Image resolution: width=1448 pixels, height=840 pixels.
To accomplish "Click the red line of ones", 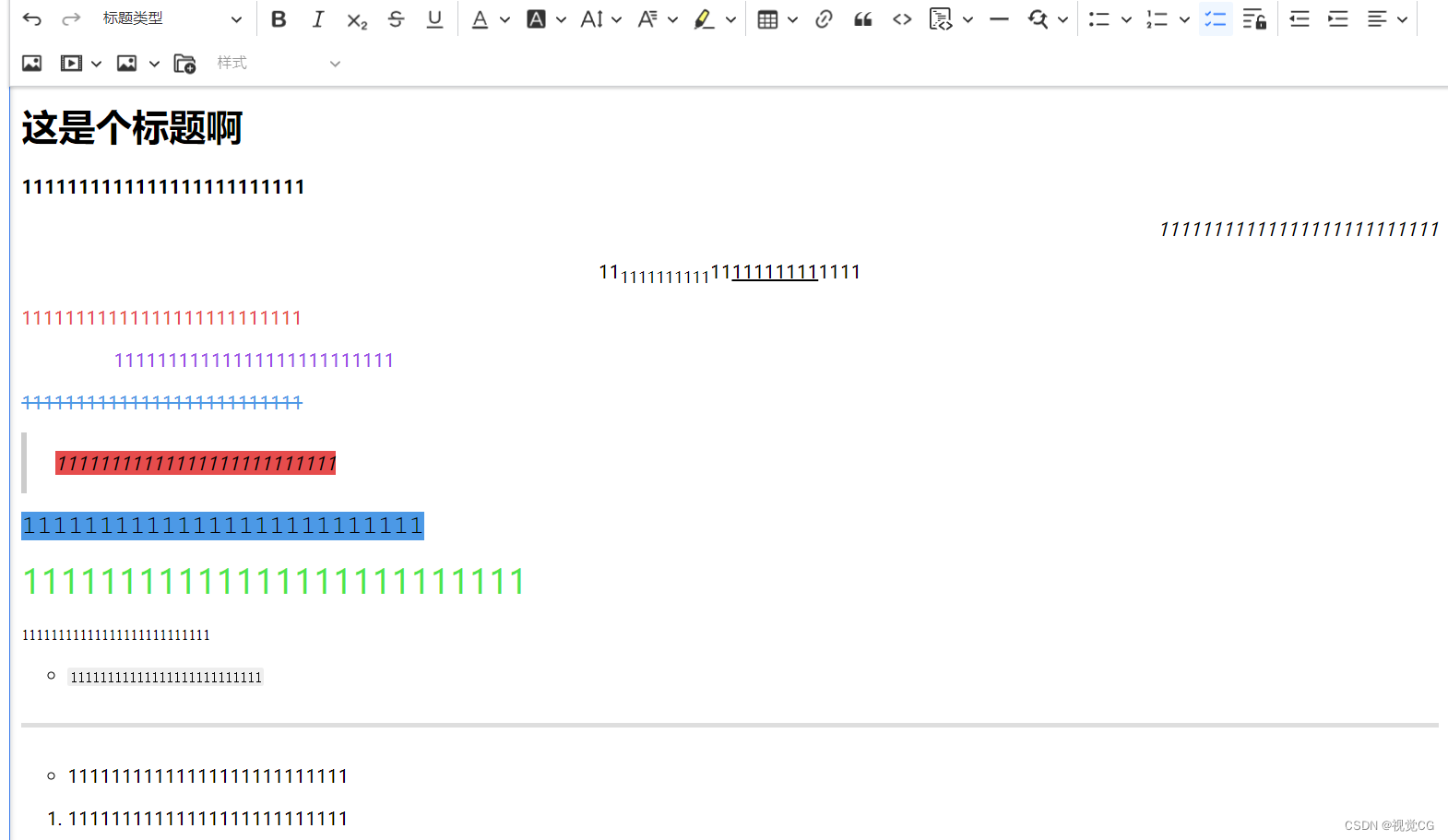I will point(162,318).
